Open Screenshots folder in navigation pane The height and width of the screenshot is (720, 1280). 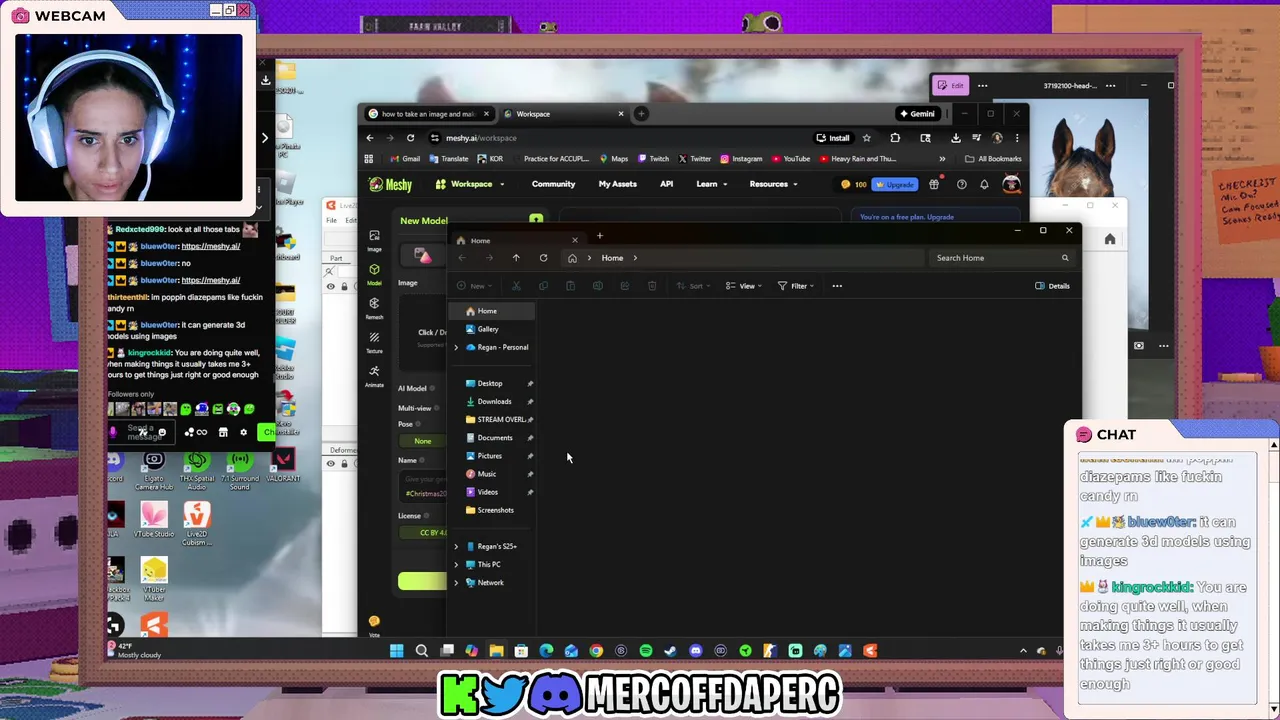[x=495, y=510]
